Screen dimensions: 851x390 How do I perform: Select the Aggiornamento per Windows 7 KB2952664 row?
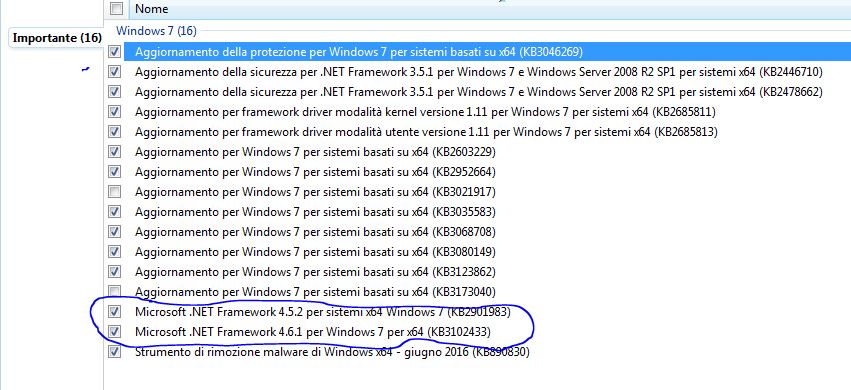(x=315, y=172)
